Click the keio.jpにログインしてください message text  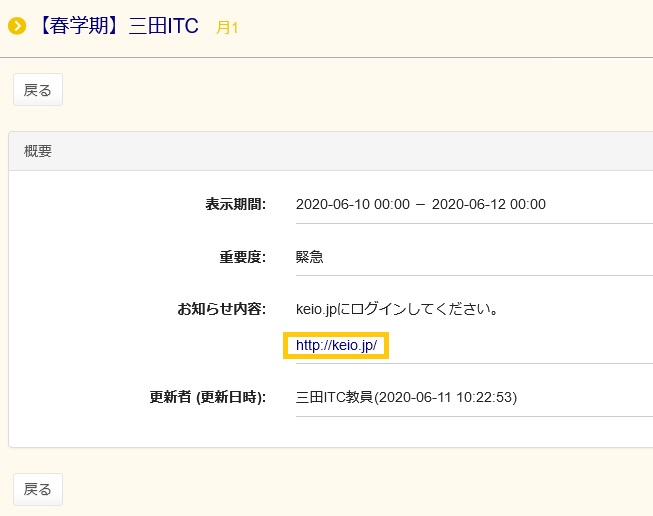click(398, 309)
